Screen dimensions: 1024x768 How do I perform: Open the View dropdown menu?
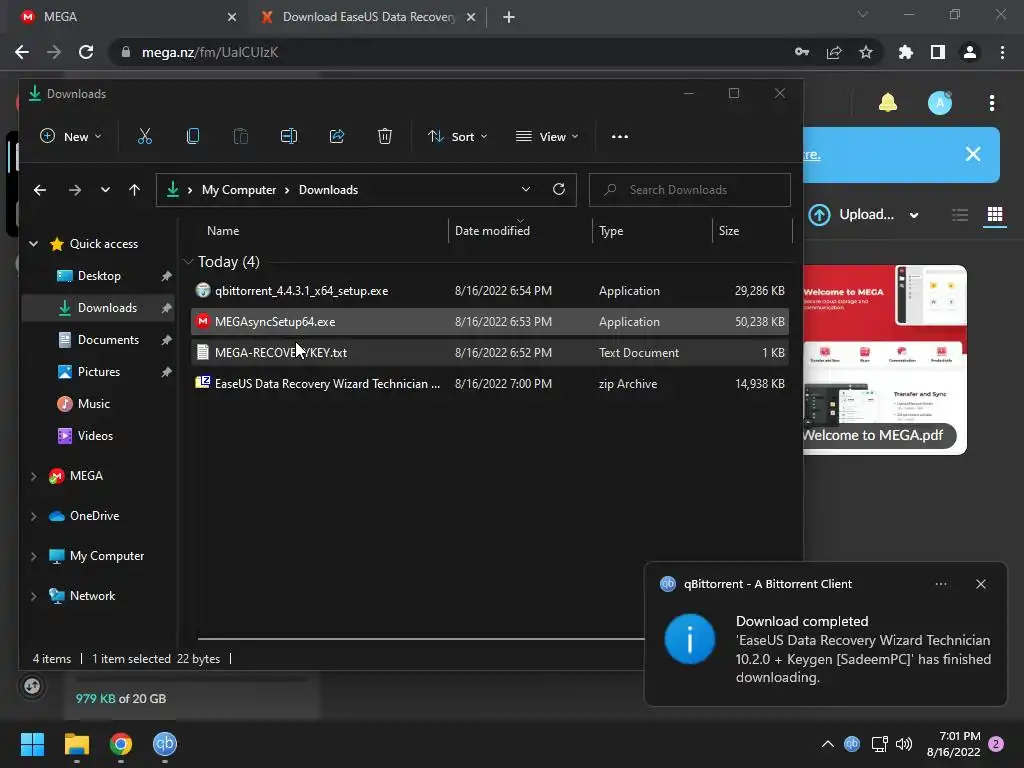(547, 136)
